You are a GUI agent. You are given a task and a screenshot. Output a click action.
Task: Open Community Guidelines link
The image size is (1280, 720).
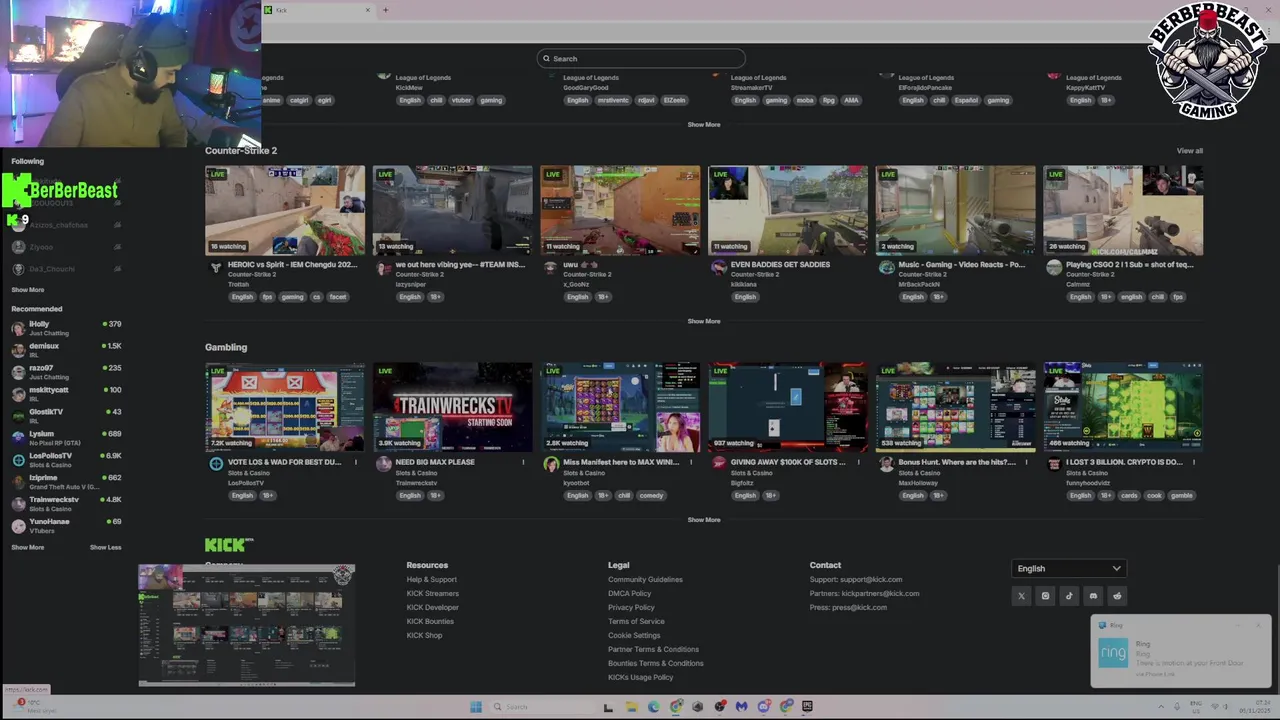coord(645,580)
